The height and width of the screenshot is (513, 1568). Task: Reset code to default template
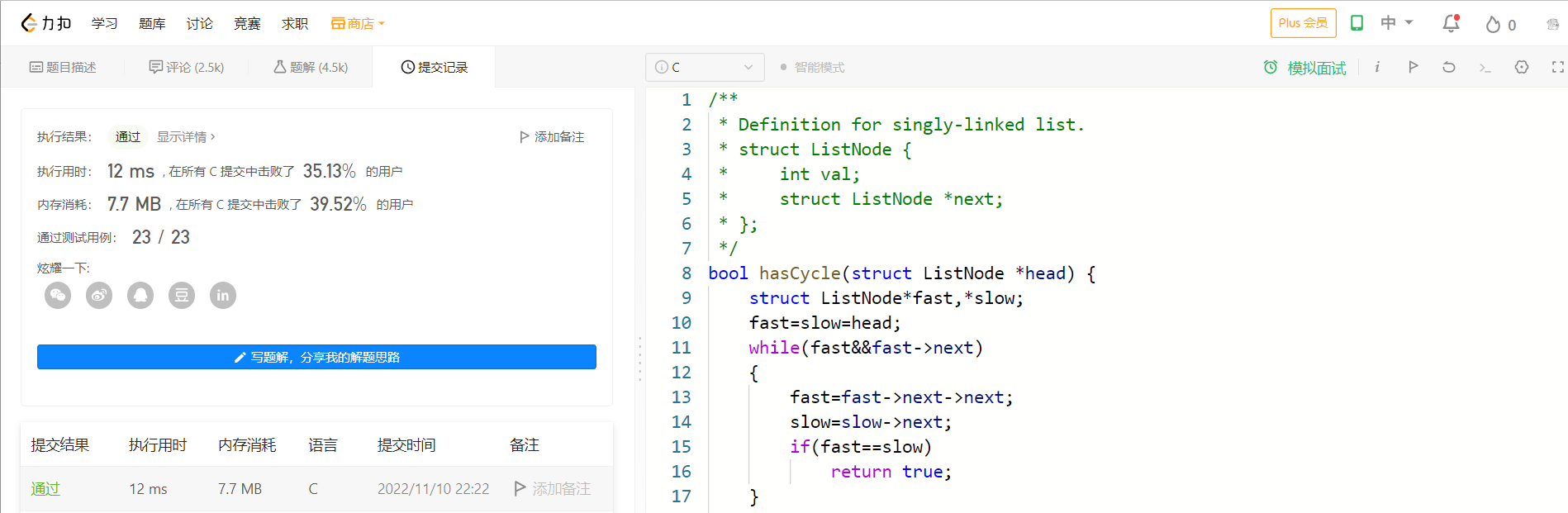coord(1448,67)
